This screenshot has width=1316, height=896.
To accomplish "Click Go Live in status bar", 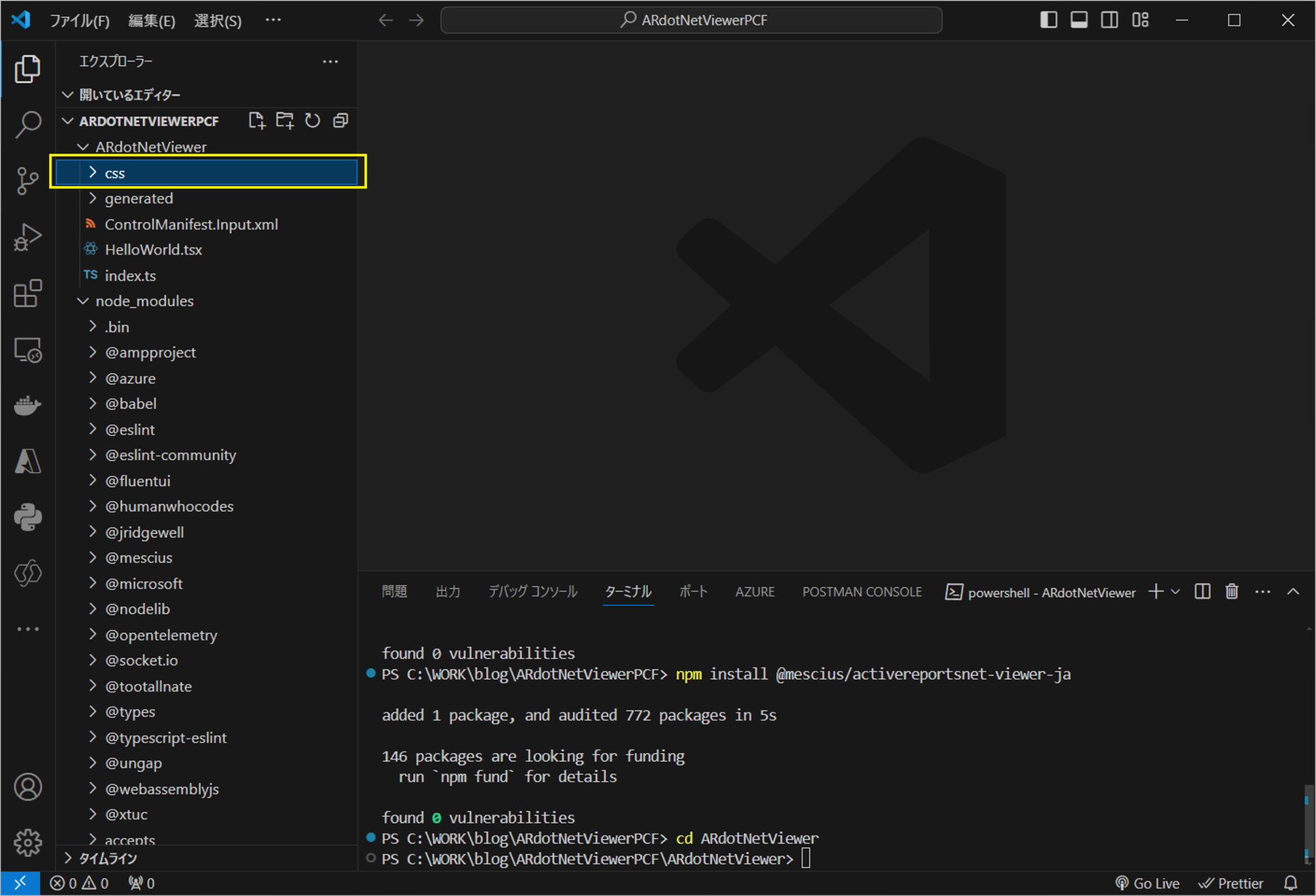I will pos(1147,883).
